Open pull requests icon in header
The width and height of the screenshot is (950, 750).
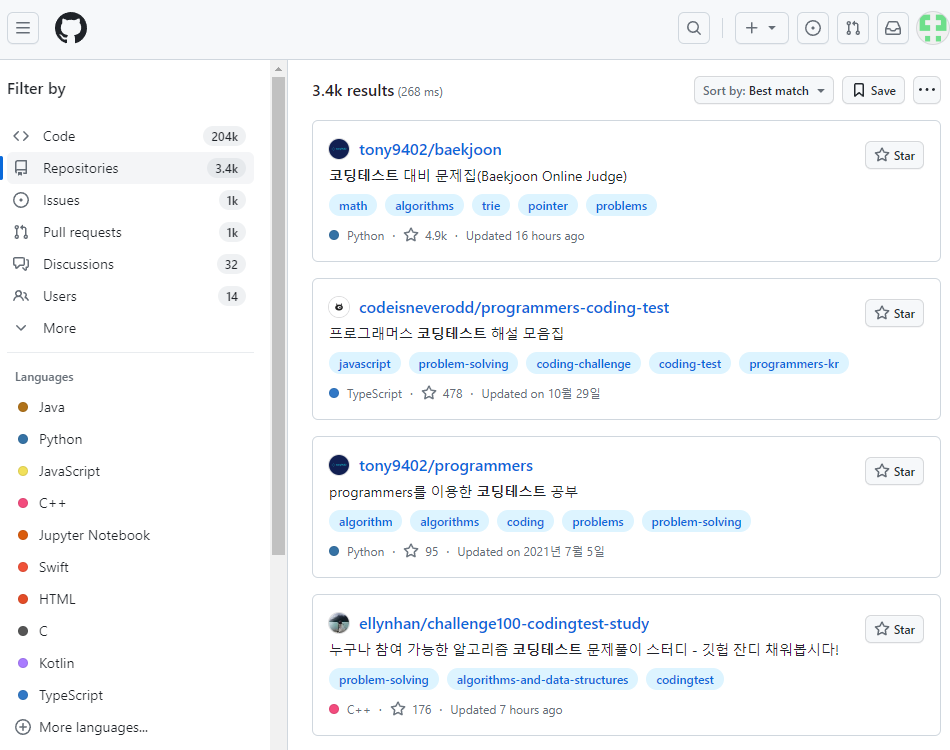[853, 28]
